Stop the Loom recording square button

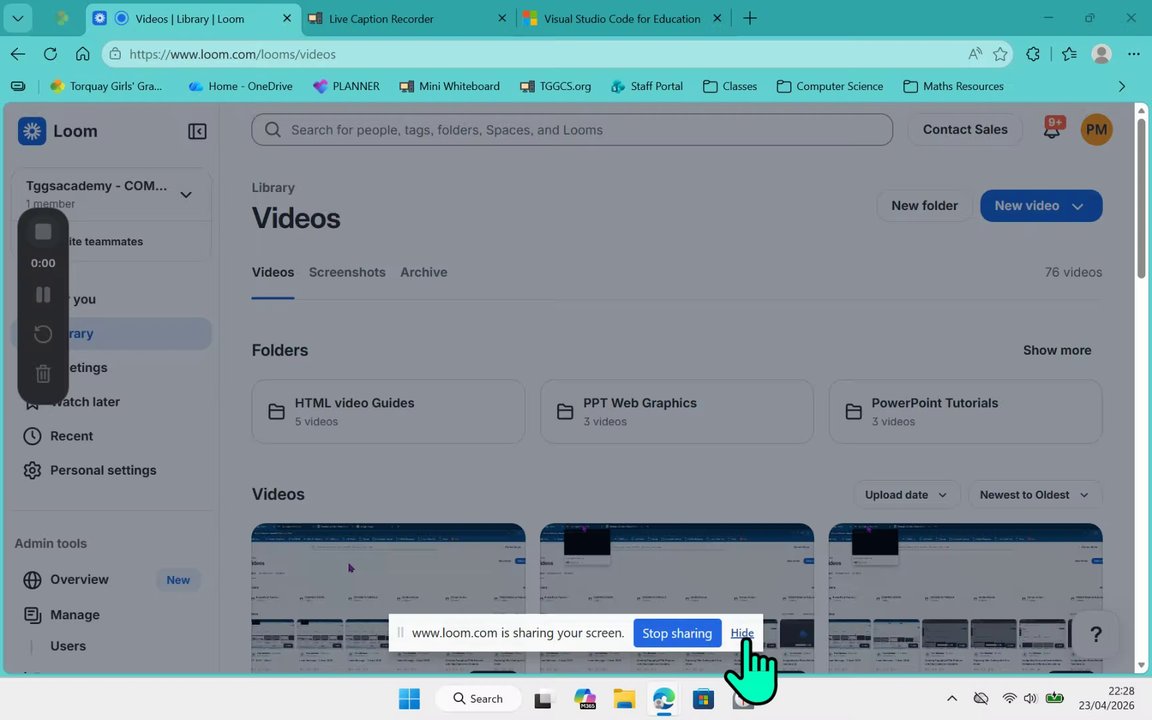43,231
